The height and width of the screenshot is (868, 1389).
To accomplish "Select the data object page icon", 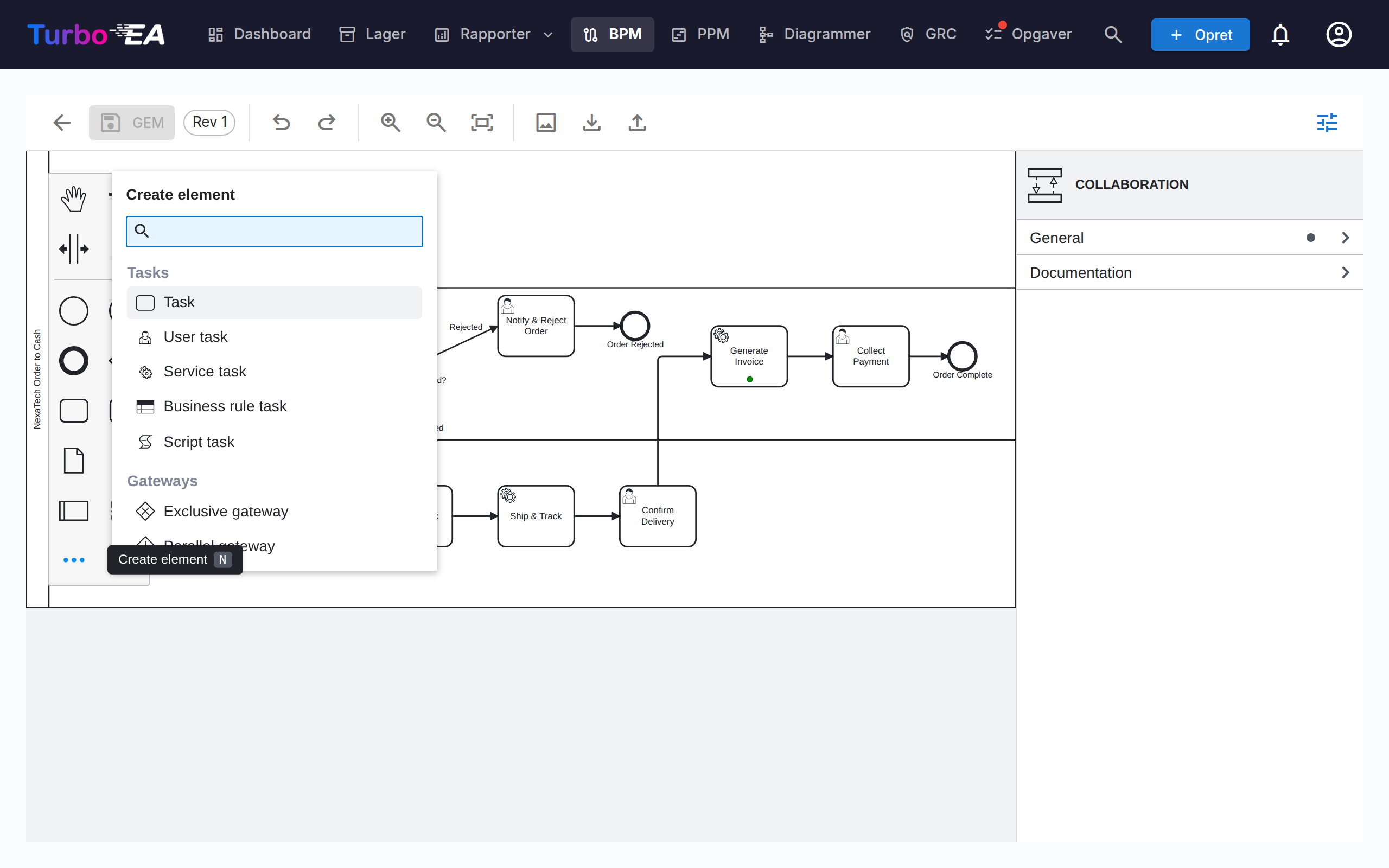I will point(73,461).
